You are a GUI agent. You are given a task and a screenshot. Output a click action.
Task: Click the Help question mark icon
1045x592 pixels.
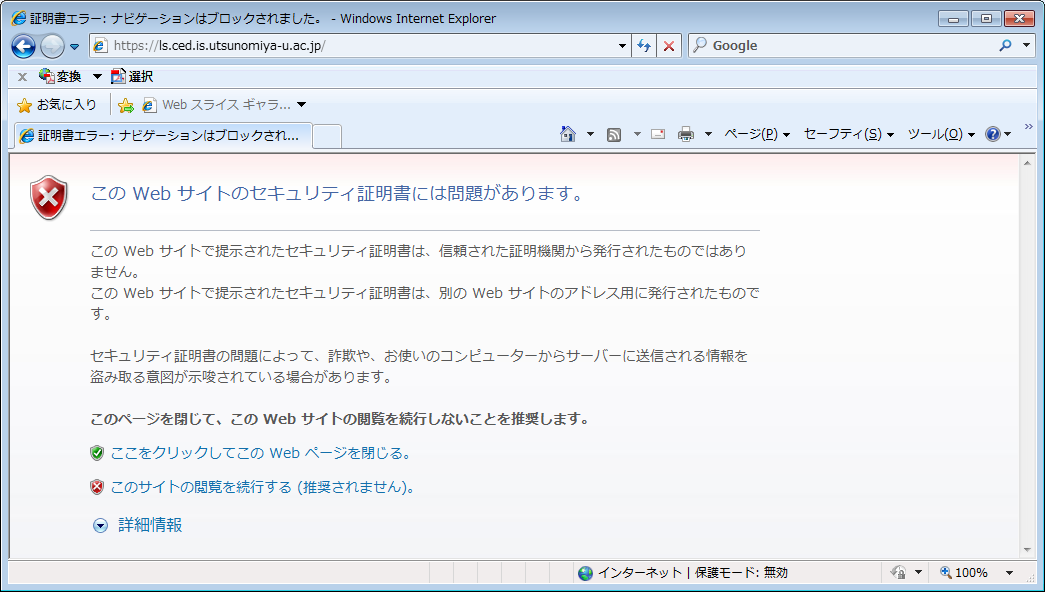pyautogui.click(x=992, y=134)
